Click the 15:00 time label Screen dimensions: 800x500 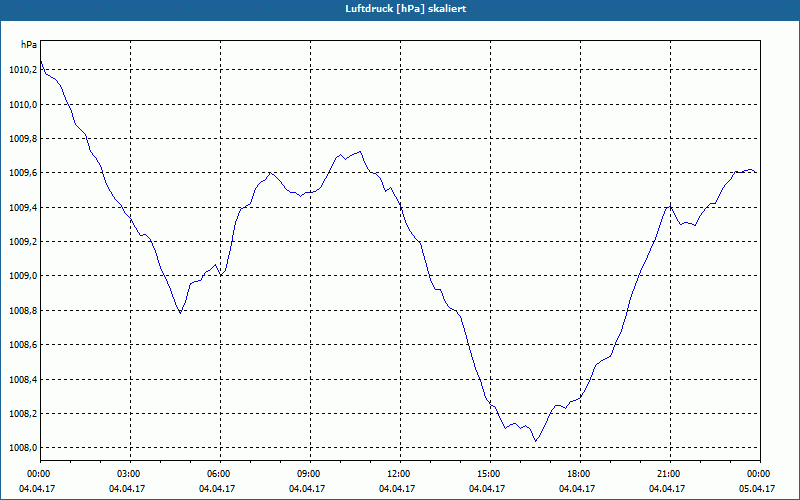coord(490,474)
